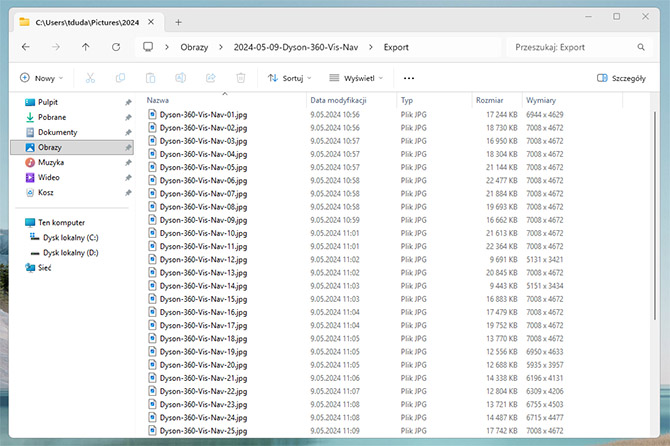This screenshot has height=446, width=670.
Task: Select the C:\Users\tduda\Pictures\2024 tab
Action: [87, 22]
